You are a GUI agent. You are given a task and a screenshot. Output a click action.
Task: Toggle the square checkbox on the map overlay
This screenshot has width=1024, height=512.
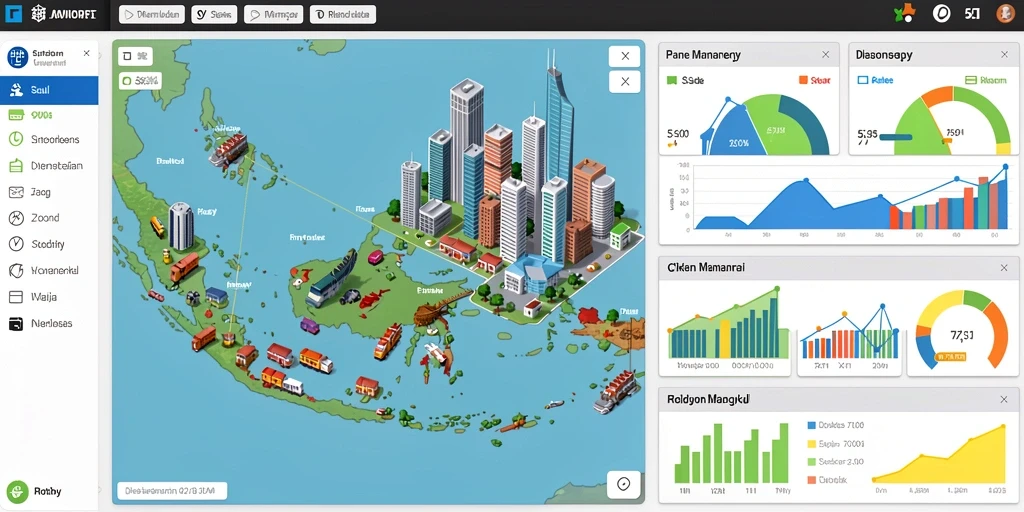pos(127,57)
